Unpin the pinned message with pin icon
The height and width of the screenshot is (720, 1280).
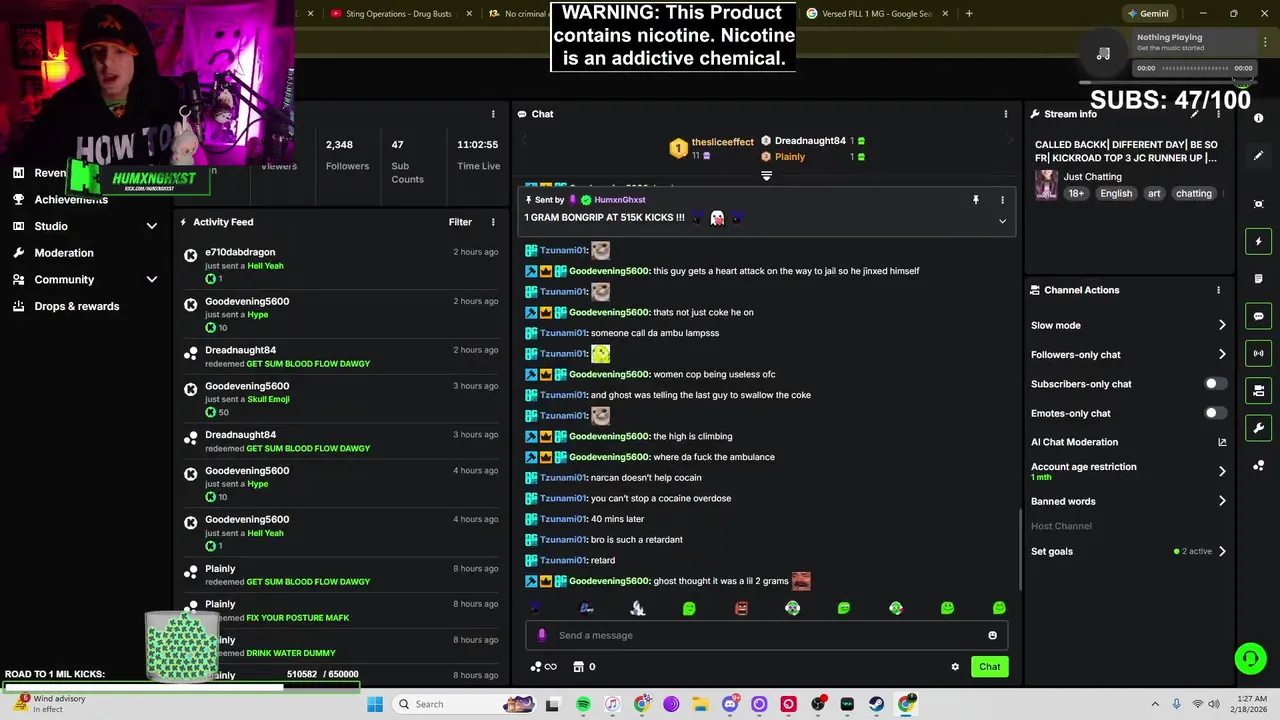click(x=976, y=200)
